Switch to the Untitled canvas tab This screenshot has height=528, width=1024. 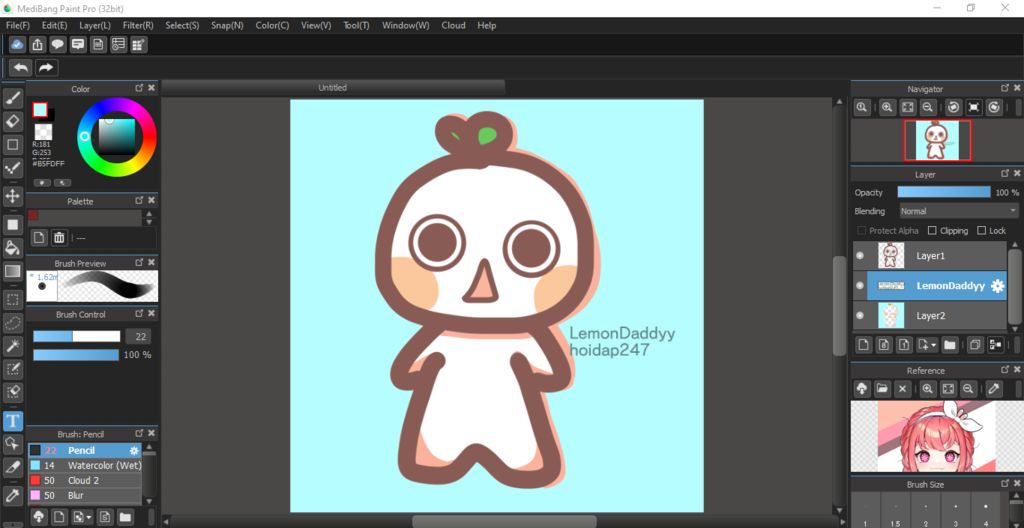pyautogui.click(x=333, y=88)
